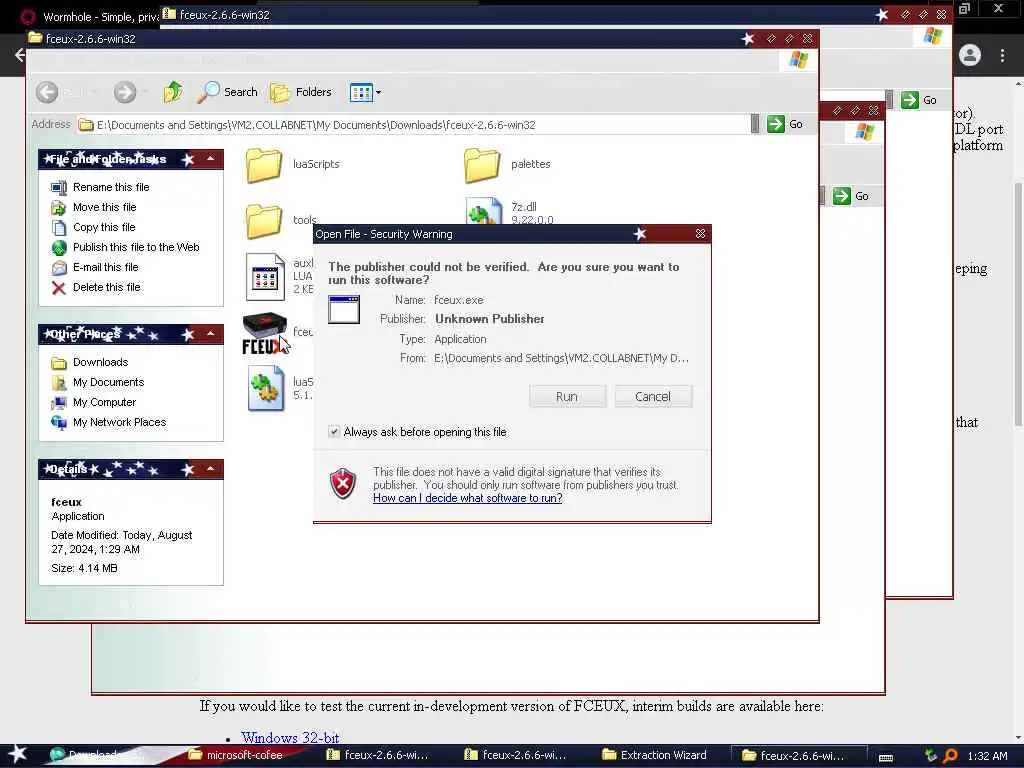Click Go in the middle Explorer window
This screenshot has height=768, width=1024.
coord(852,196)
